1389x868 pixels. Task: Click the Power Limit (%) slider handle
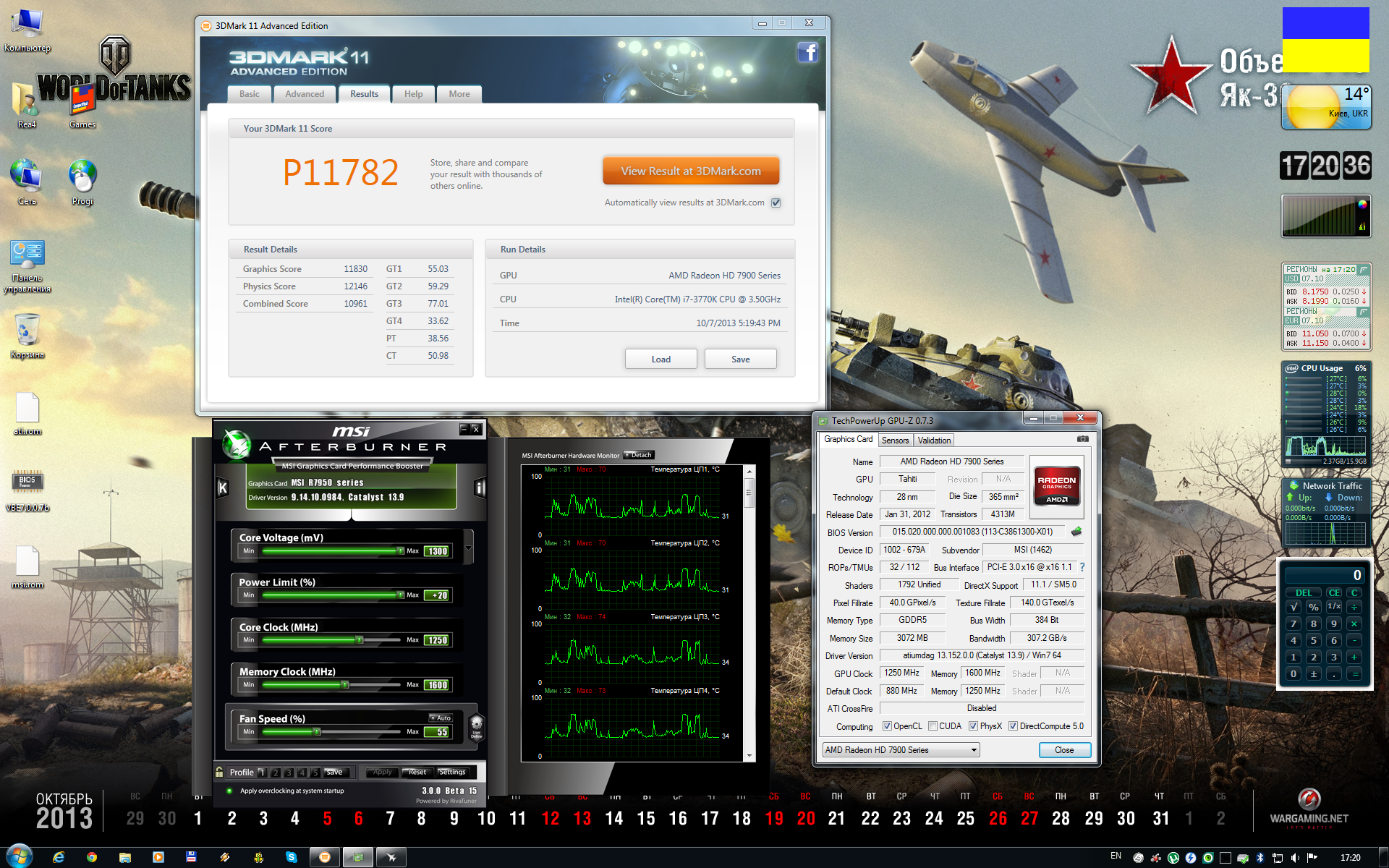(x=401, y=595)
